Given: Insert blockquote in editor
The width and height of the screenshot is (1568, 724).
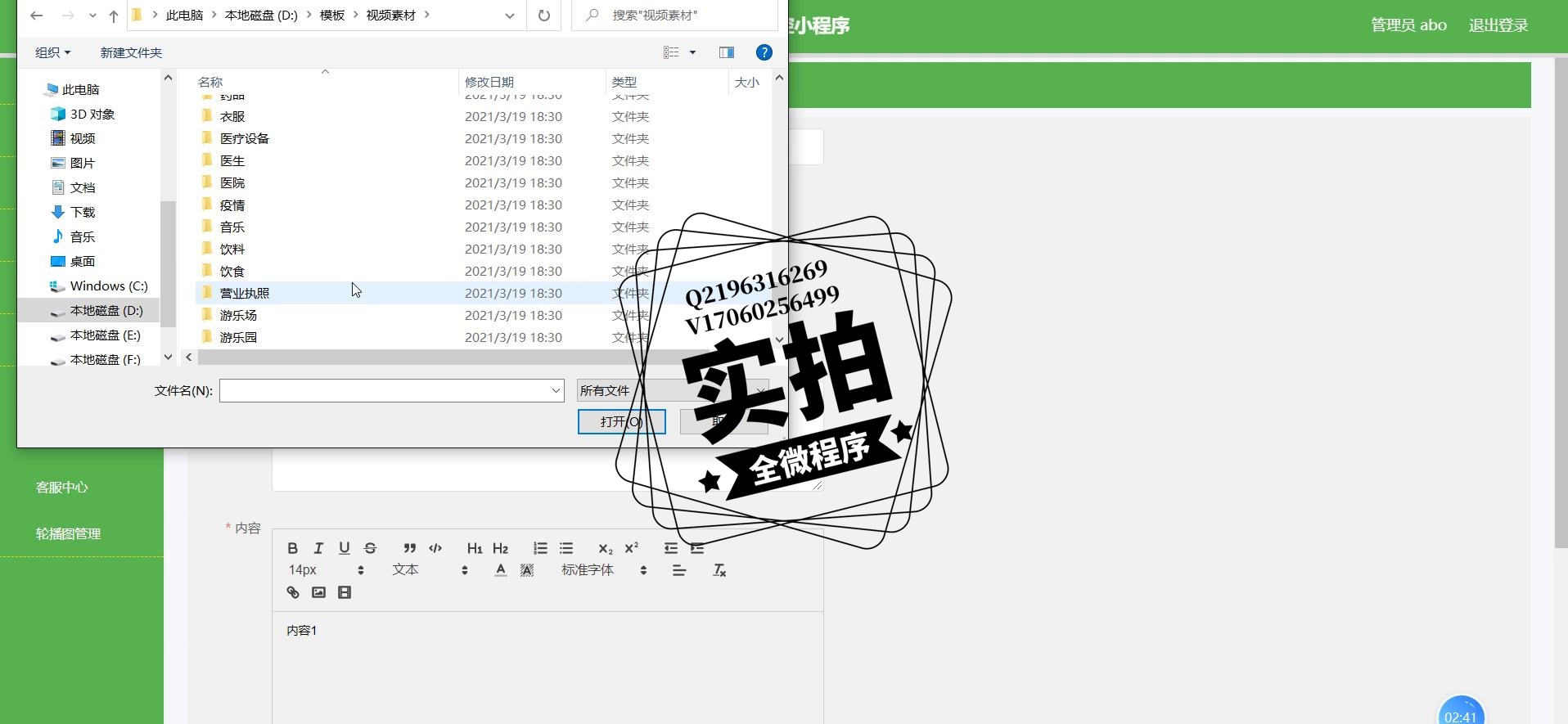Looking at the screenshot, I should click(409, 548).
